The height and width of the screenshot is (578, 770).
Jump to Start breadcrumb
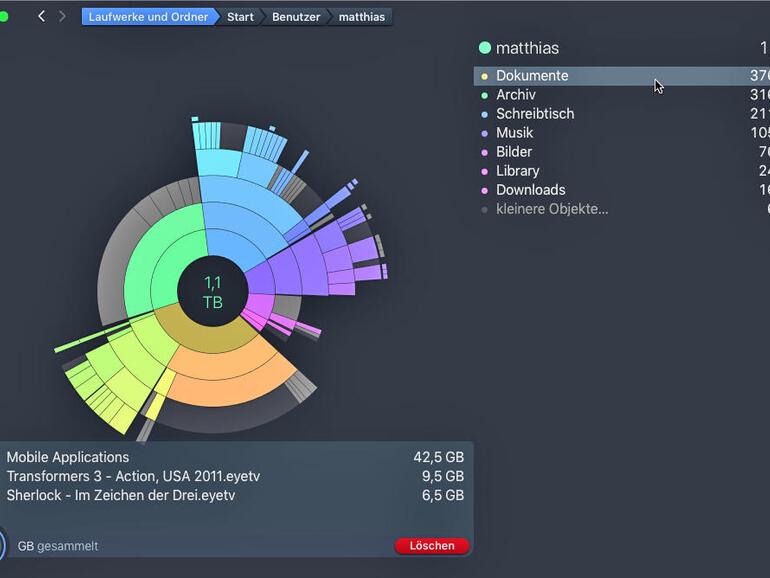click(x=240, y=17)
